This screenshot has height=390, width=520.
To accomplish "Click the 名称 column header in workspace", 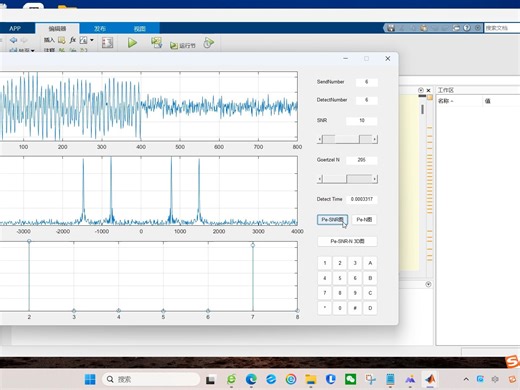I will 459,101.
